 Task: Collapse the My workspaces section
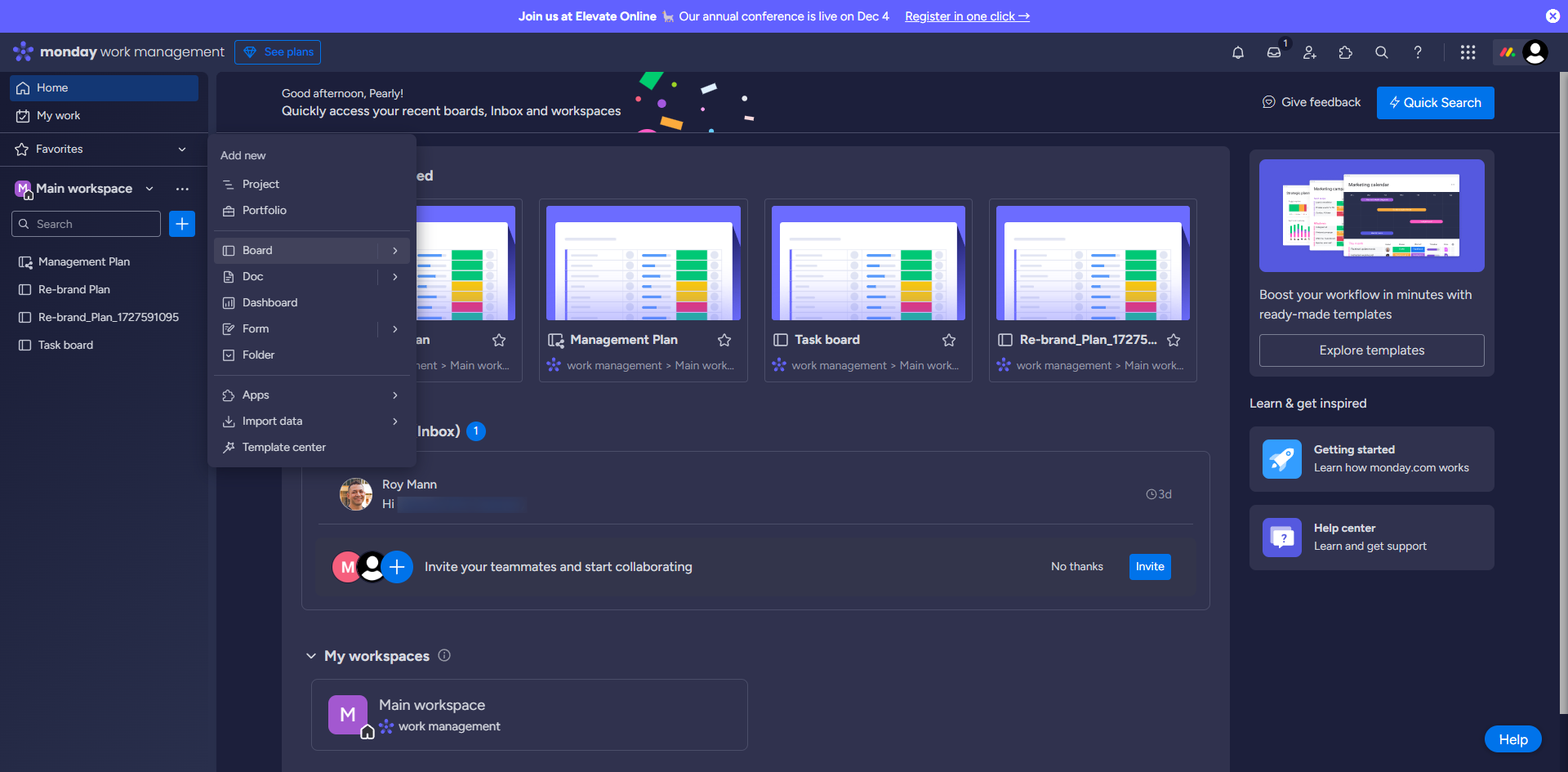tap(311, 656)
